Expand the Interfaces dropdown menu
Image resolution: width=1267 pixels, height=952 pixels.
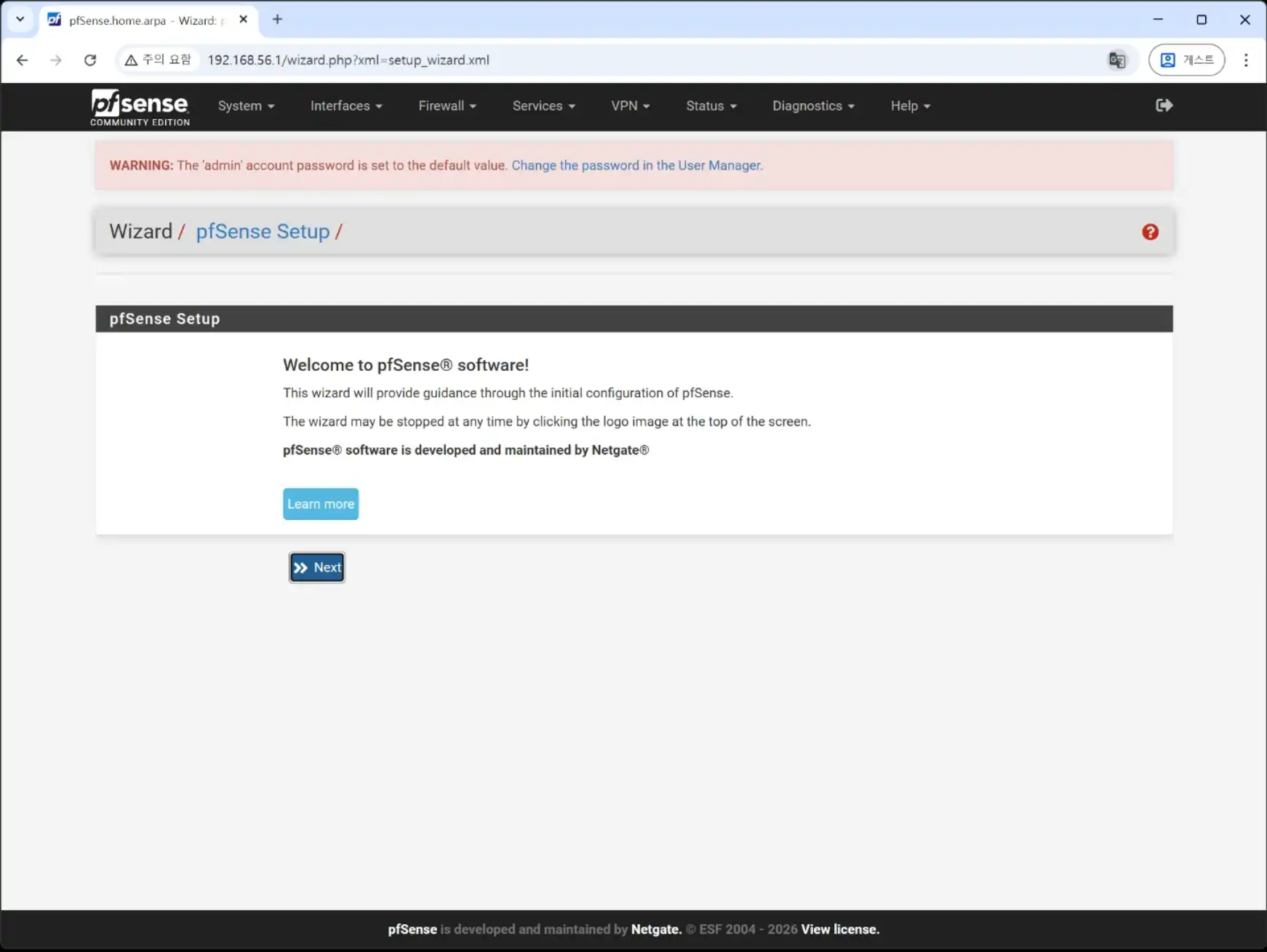[x=345, y=106]
